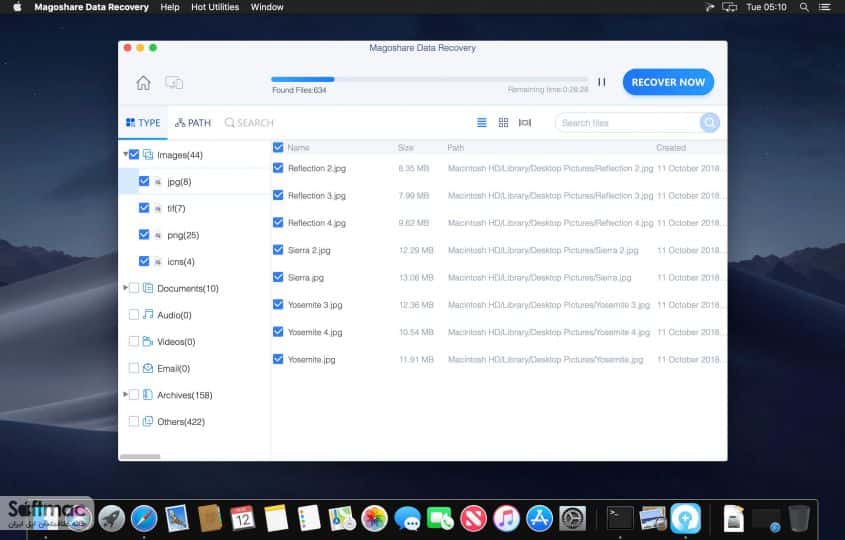Click the sidebar horizontal scrollbar
845x540 pixels.
(140, 456)
